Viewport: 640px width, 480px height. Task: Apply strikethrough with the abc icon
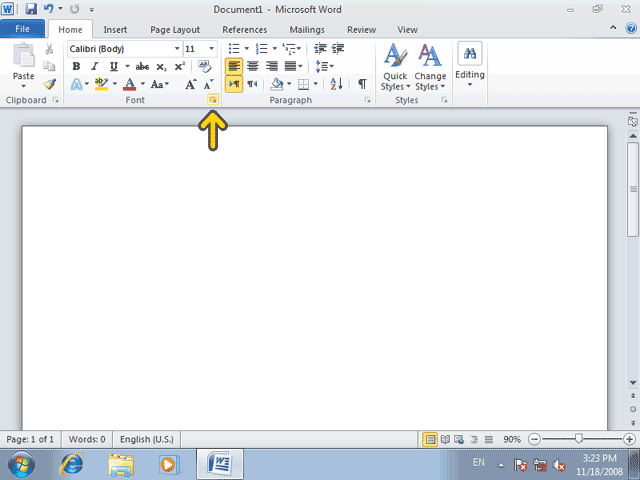click(142, 67)
